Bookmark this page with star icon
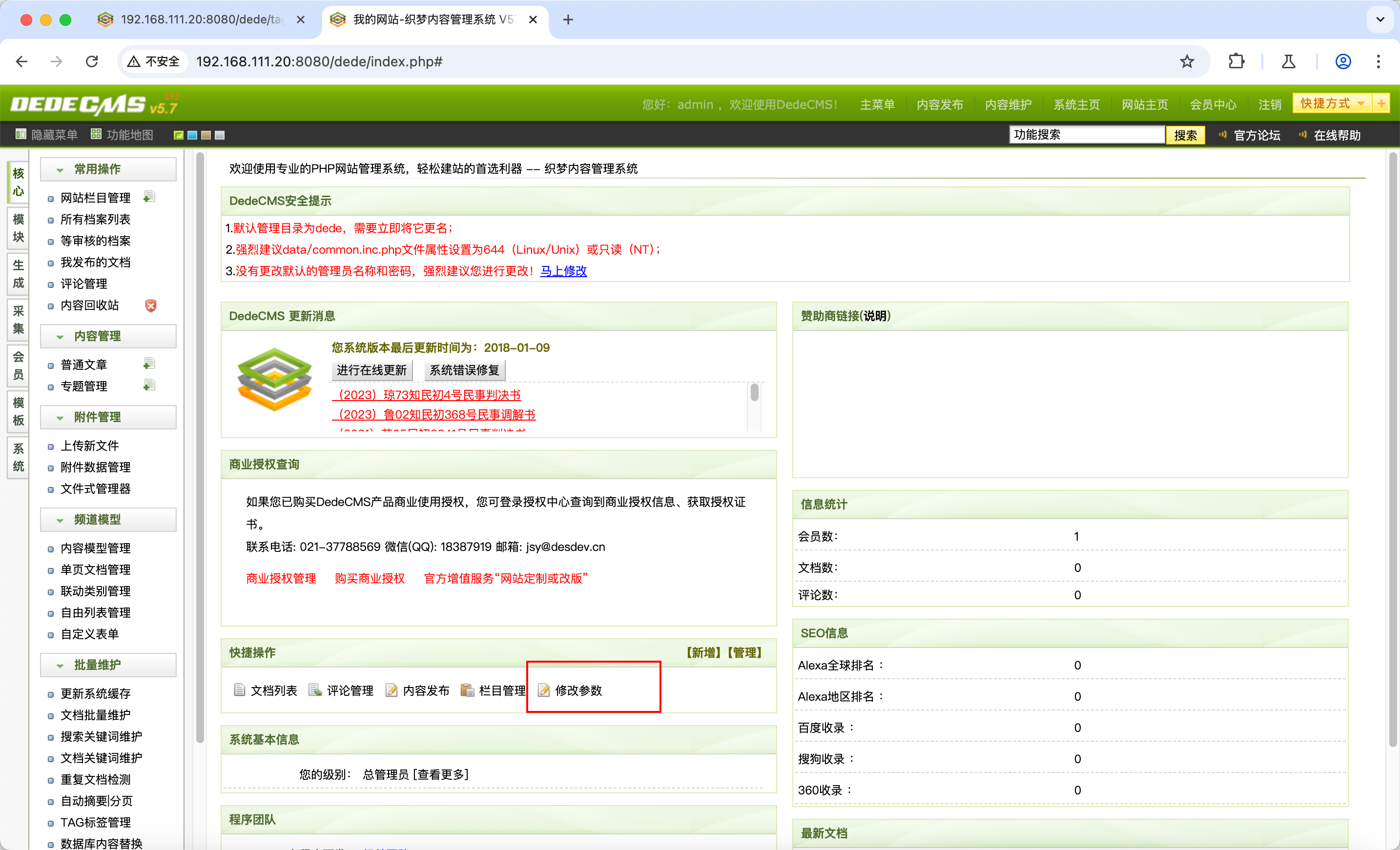The width and height of the screenshot is (1400, 850). pos(1186,61)
